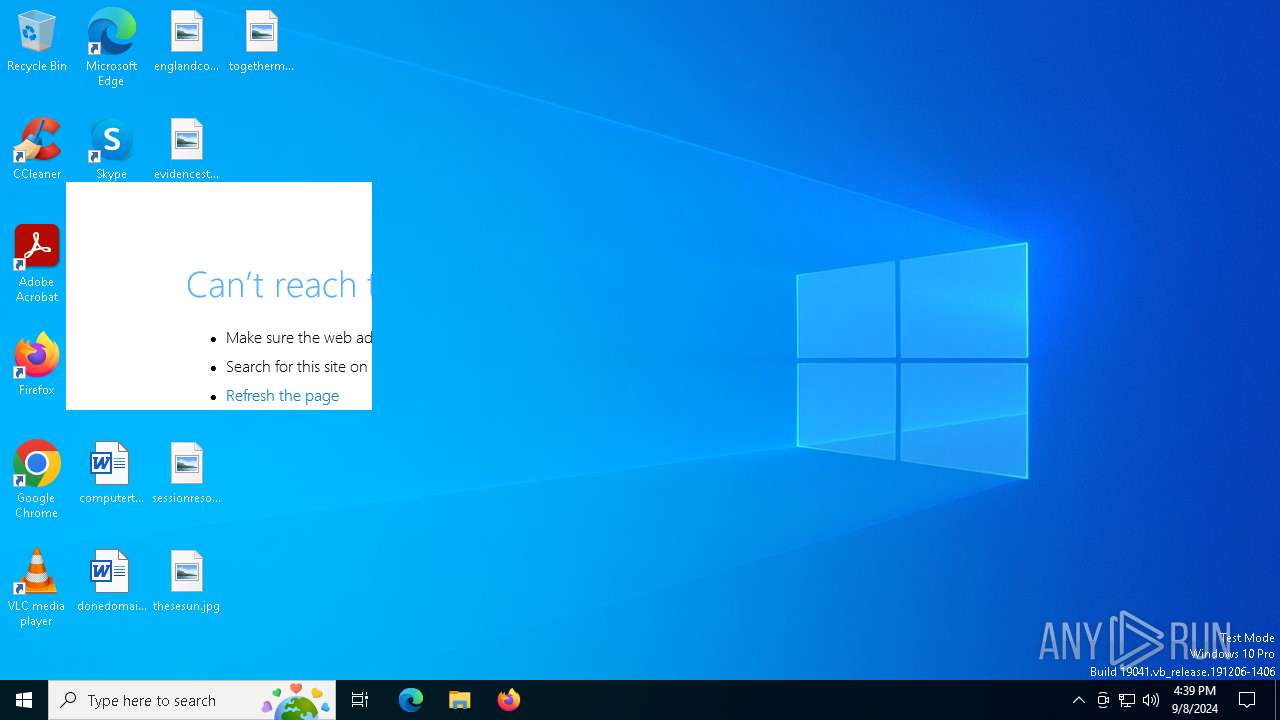Screen dimensions: 1280x720
Task: Expand the hidden system tray icons
Action: pyautogui.click(x=1078, y=700)
